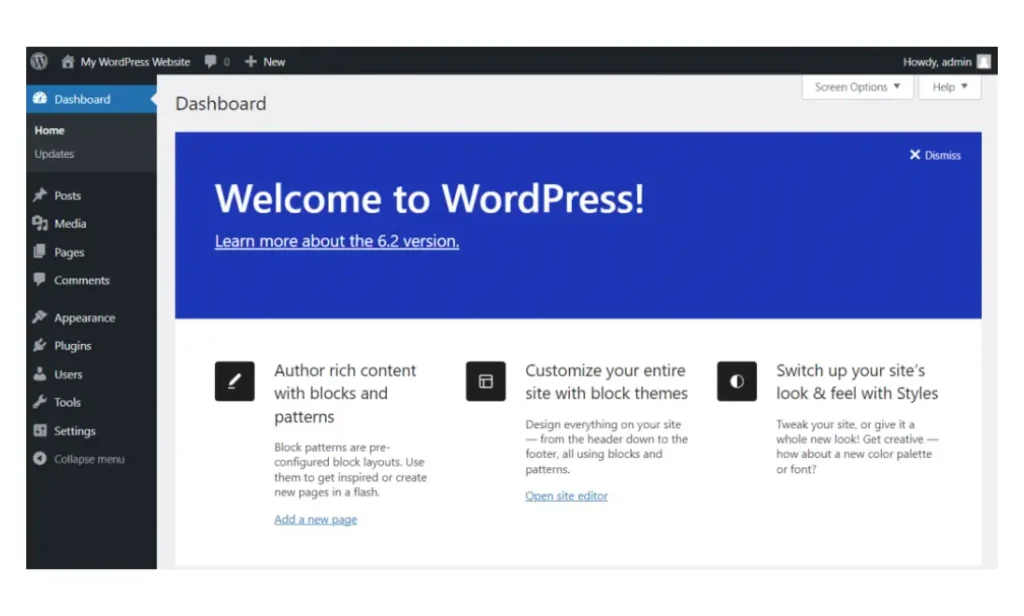Image resolution: width=1024 pixels, height=616 pixels.
Task: Open the admin user avatar
Action: click(x=984, y=61)
